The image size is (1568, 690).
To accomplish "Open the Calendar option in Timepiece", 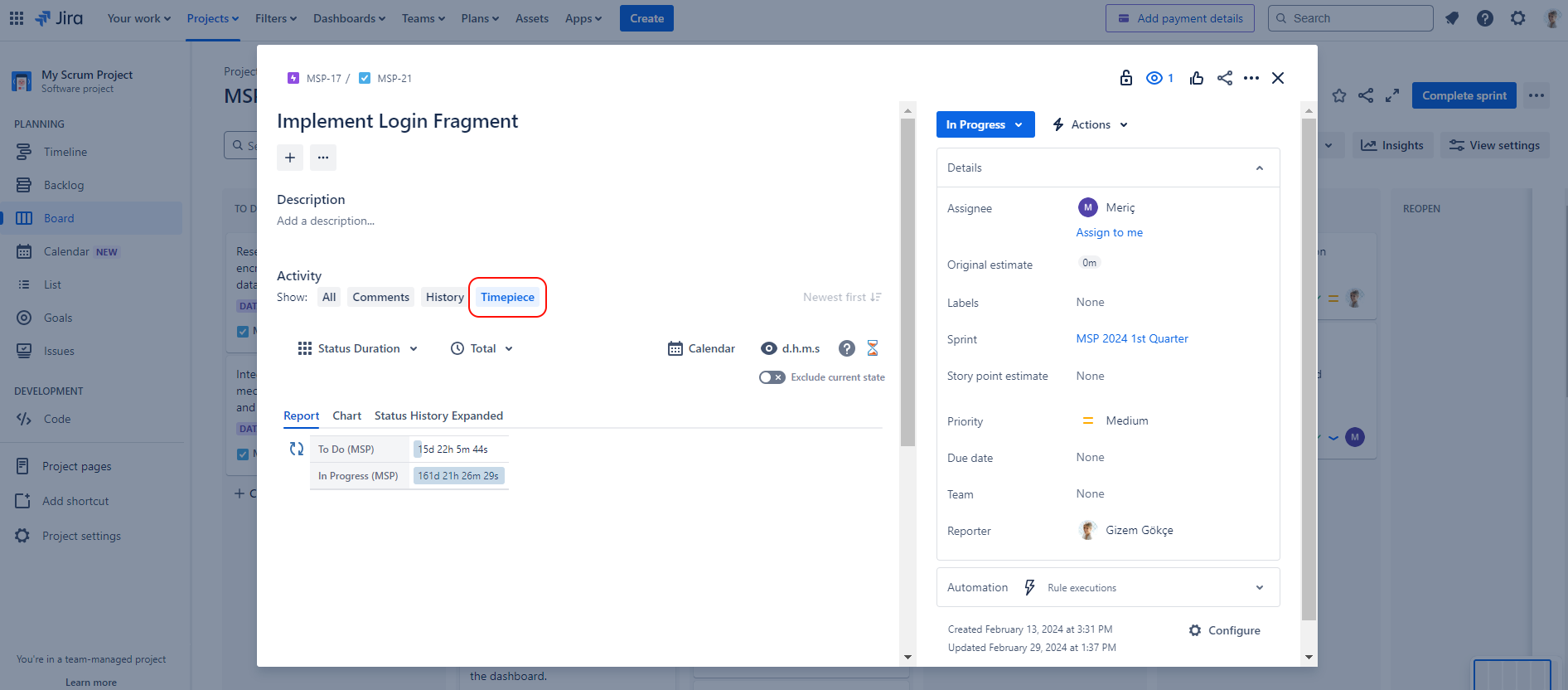I will point(701,348).
